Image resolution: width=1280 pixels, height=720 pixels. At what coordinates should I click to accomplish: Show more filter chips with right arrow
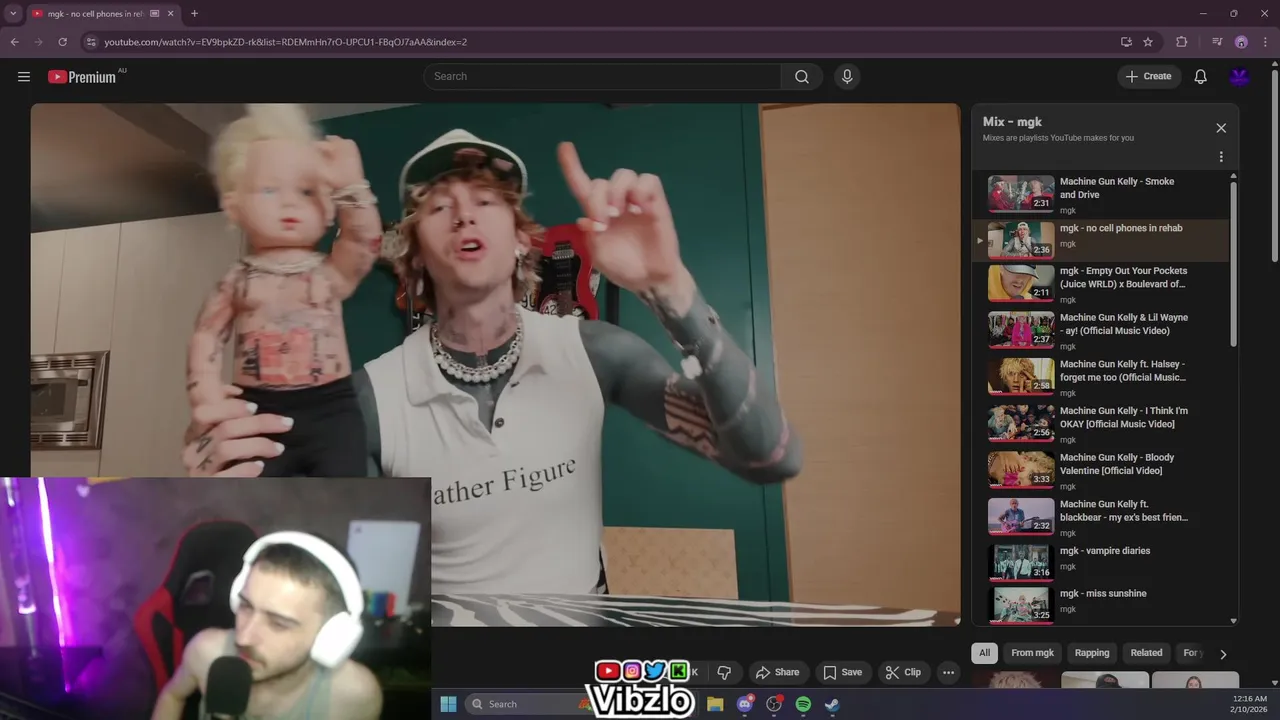coord(1222,654)
